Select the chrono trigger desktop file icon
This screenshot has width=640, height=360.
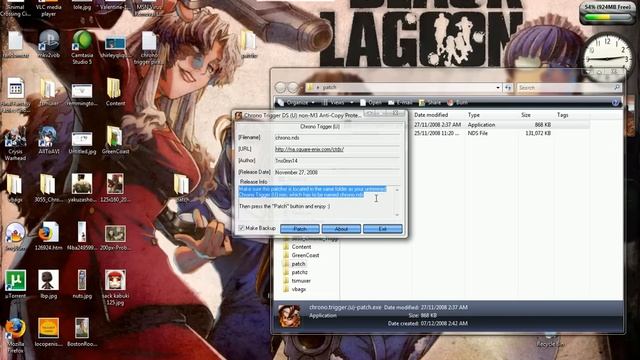[x=149, y=47]
